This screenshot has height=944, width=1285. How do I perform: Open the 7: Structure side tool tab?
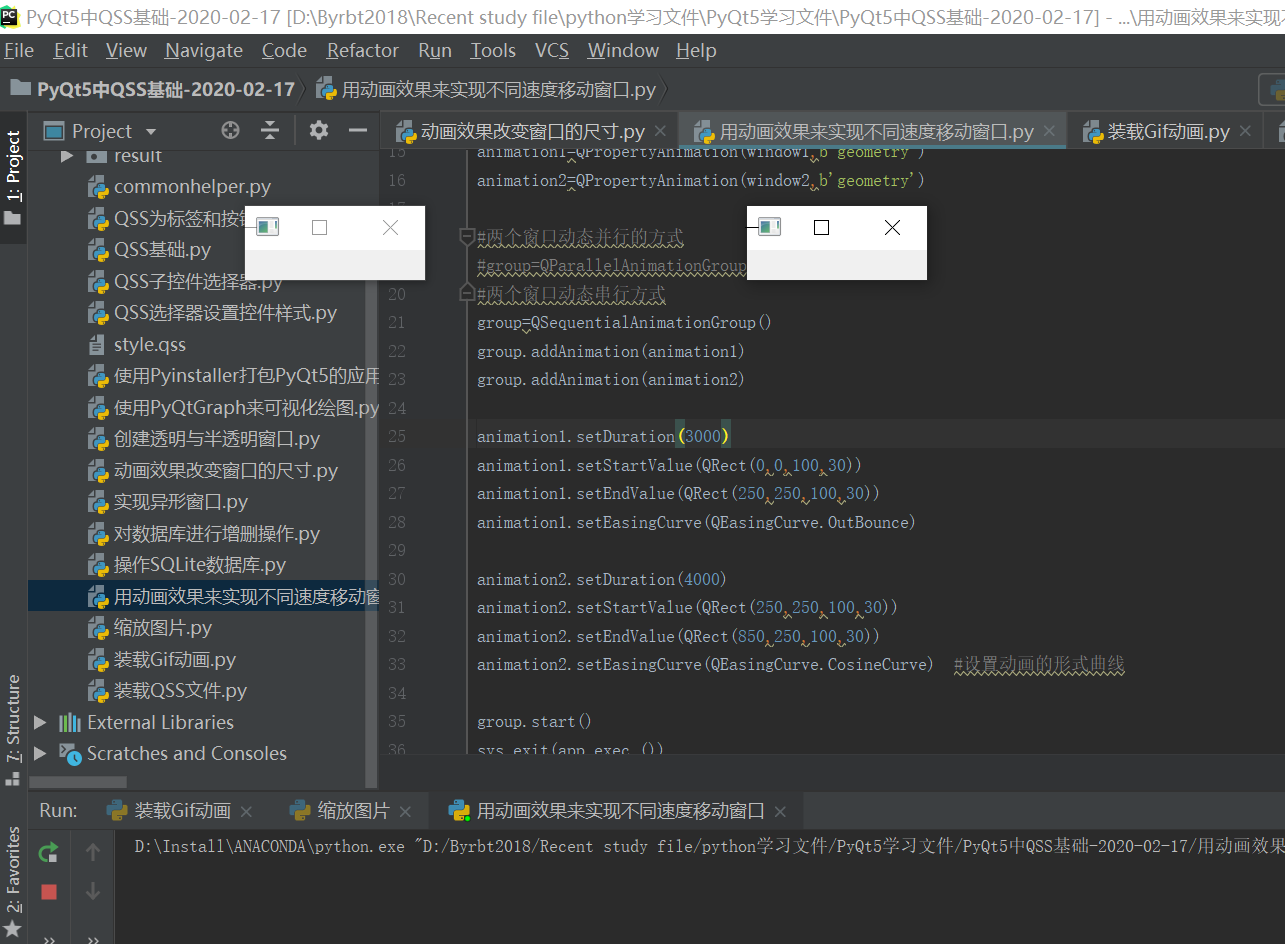tap(13, 720)
